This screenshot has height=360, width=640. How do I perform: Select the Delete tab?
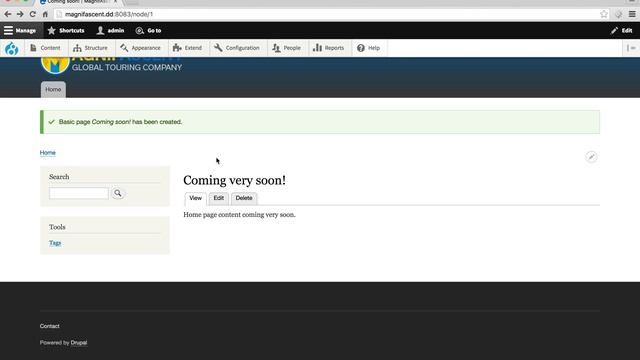tap(244, 198)
